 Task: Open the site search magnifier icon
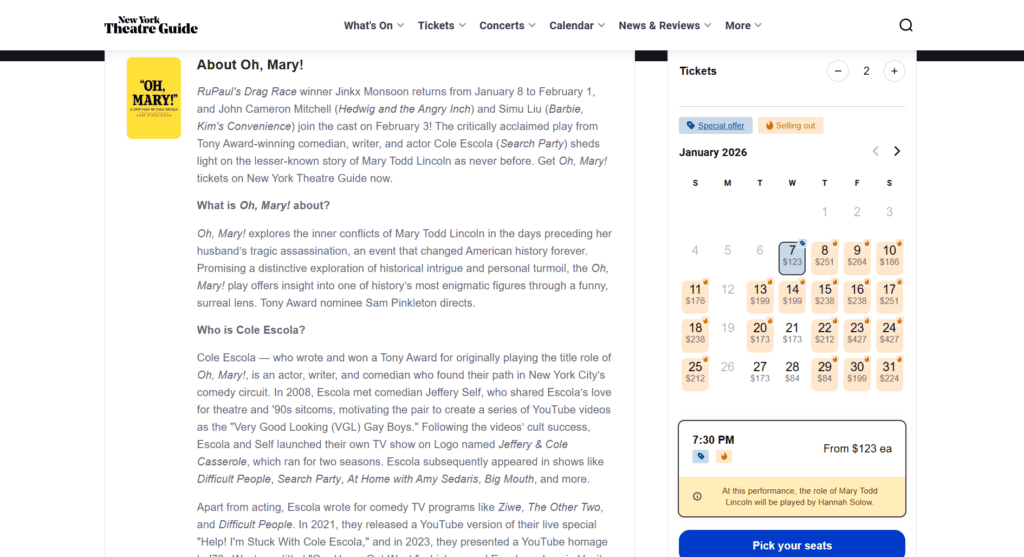[905, 25]
